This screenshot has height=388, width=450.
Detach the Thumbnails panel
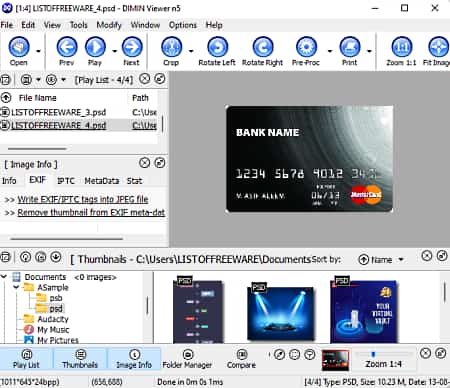(442, 256)
